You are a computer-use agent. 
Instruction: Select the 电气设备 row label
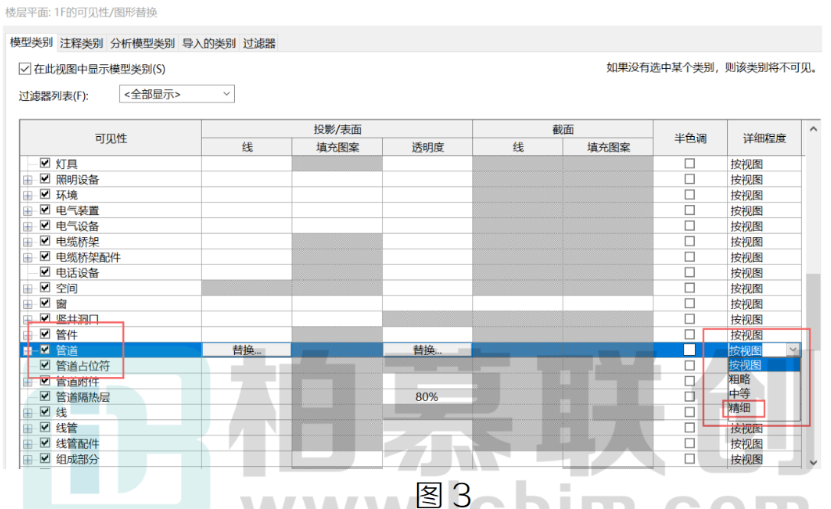click(x=77, y=226)
